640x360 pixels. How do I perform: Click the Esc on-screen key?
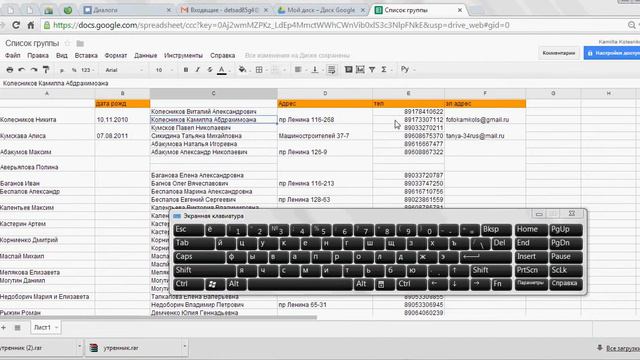[x=188, y=230]
